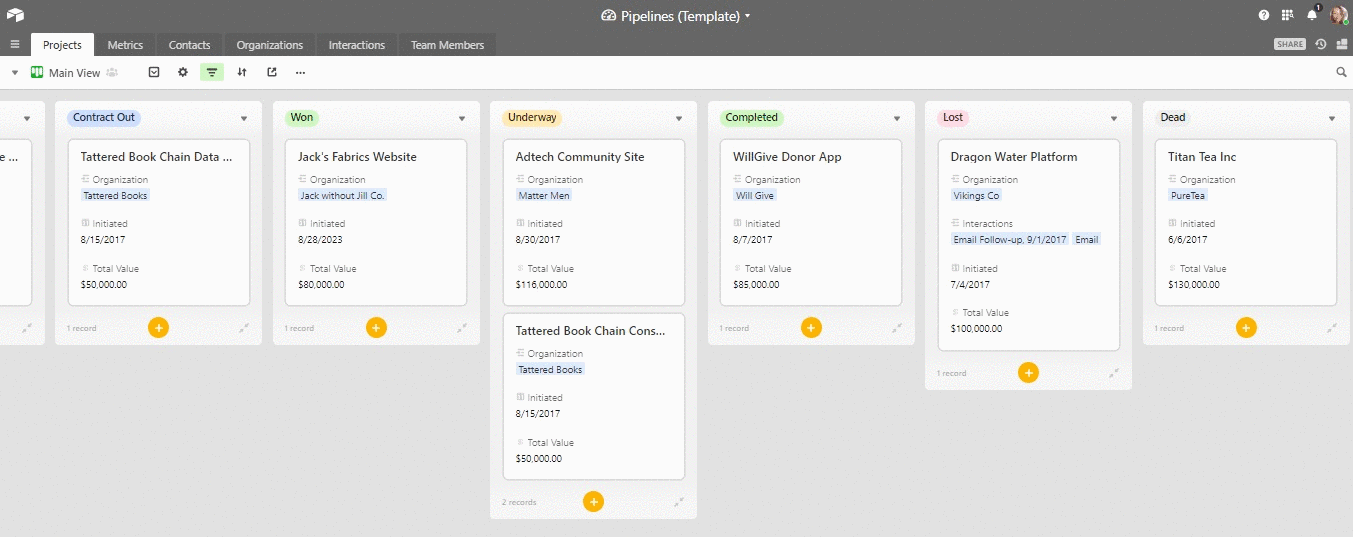
Task: Click the Email Follow-up, 9/1/2017 interaction tag
Action: click(x=1010, y=240)
